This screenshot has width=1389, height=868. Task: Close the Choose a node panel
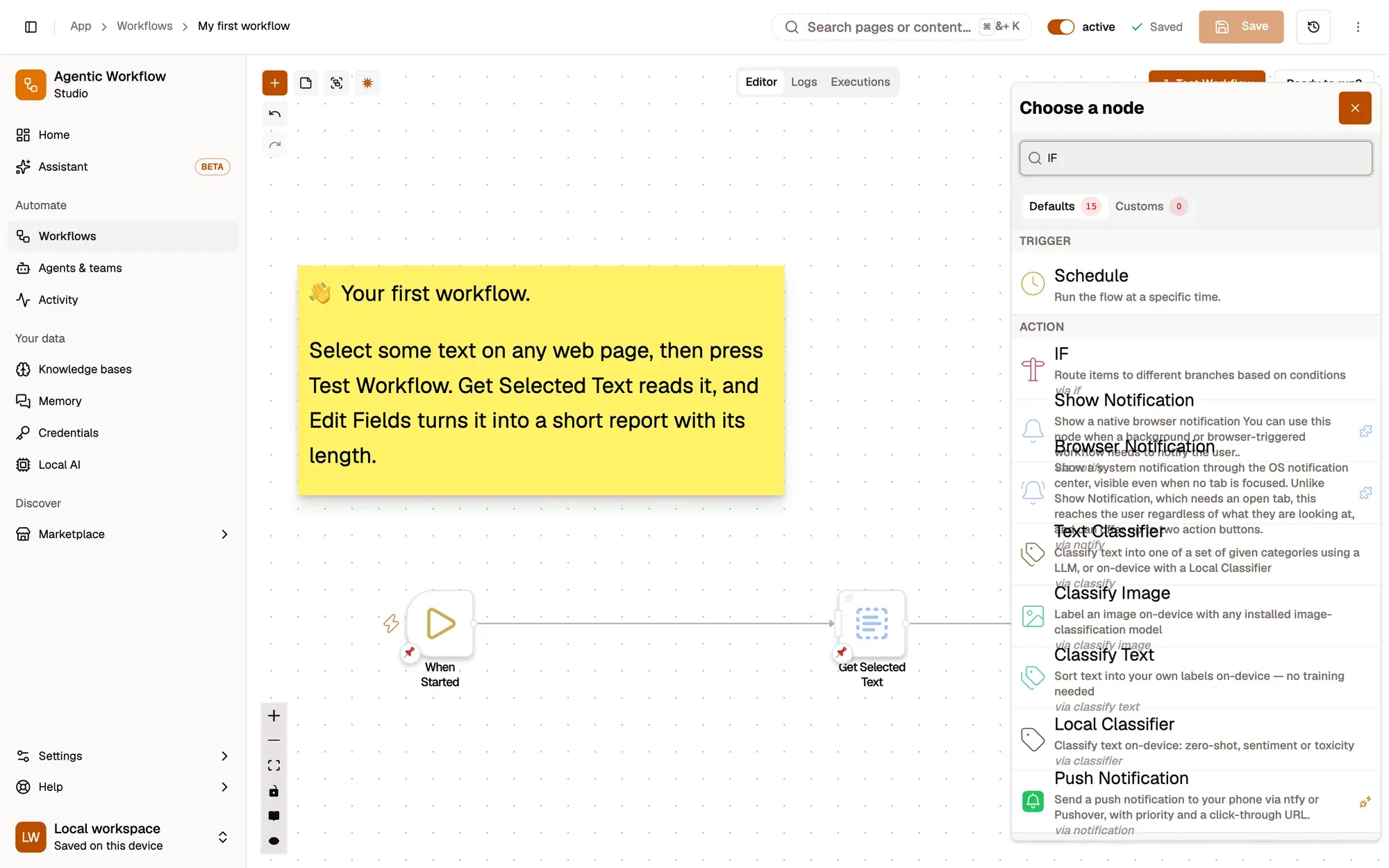(x=1354, y=108)
